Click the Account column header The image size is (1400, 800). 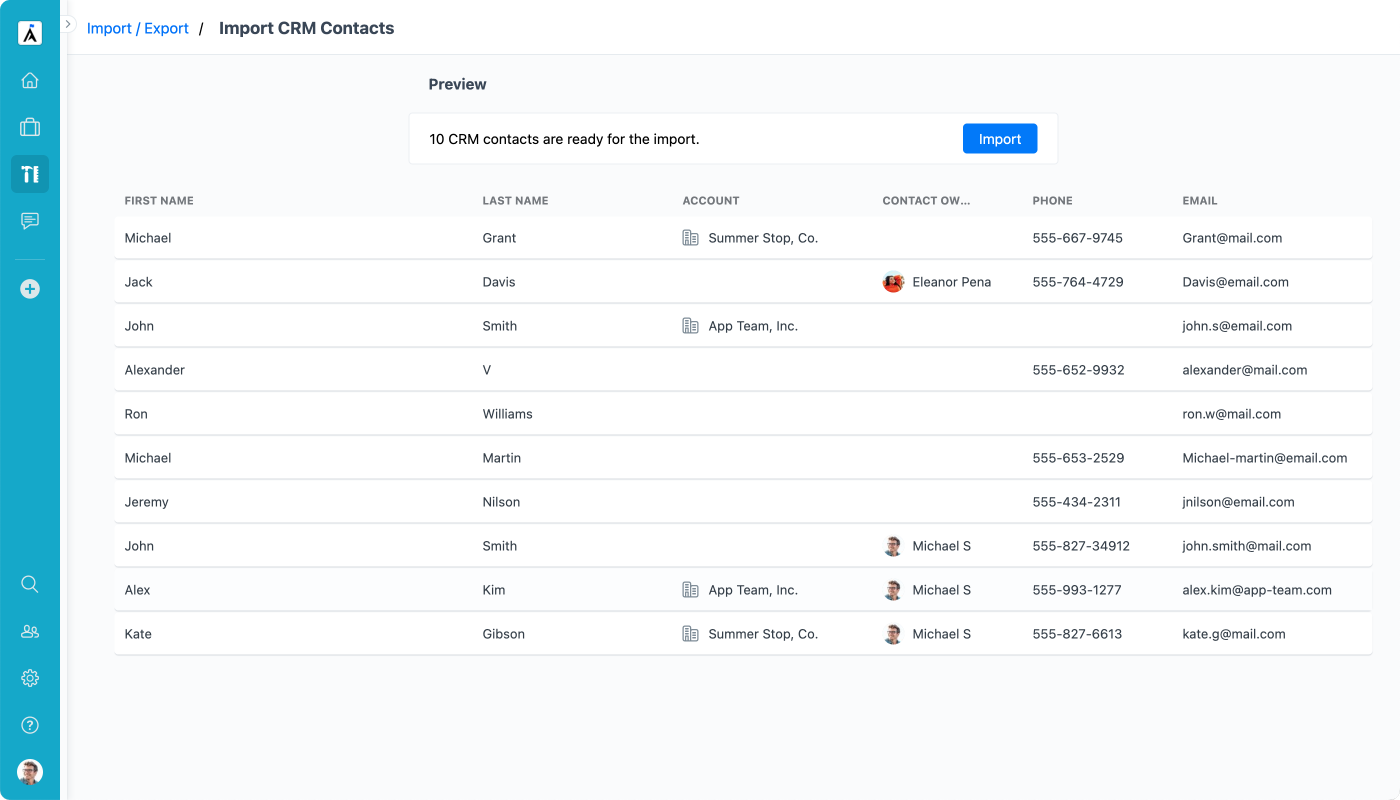(711, 201)
